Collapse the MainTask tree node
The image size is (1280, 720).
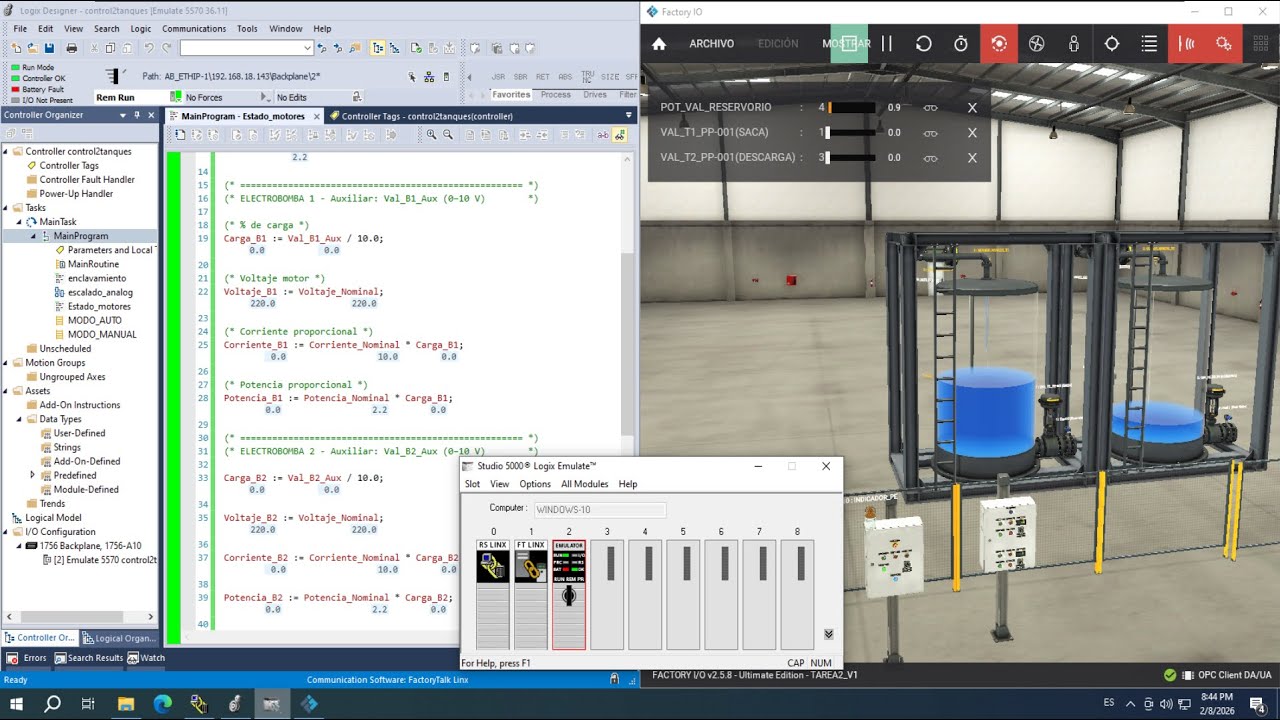[x=19, y=222]
